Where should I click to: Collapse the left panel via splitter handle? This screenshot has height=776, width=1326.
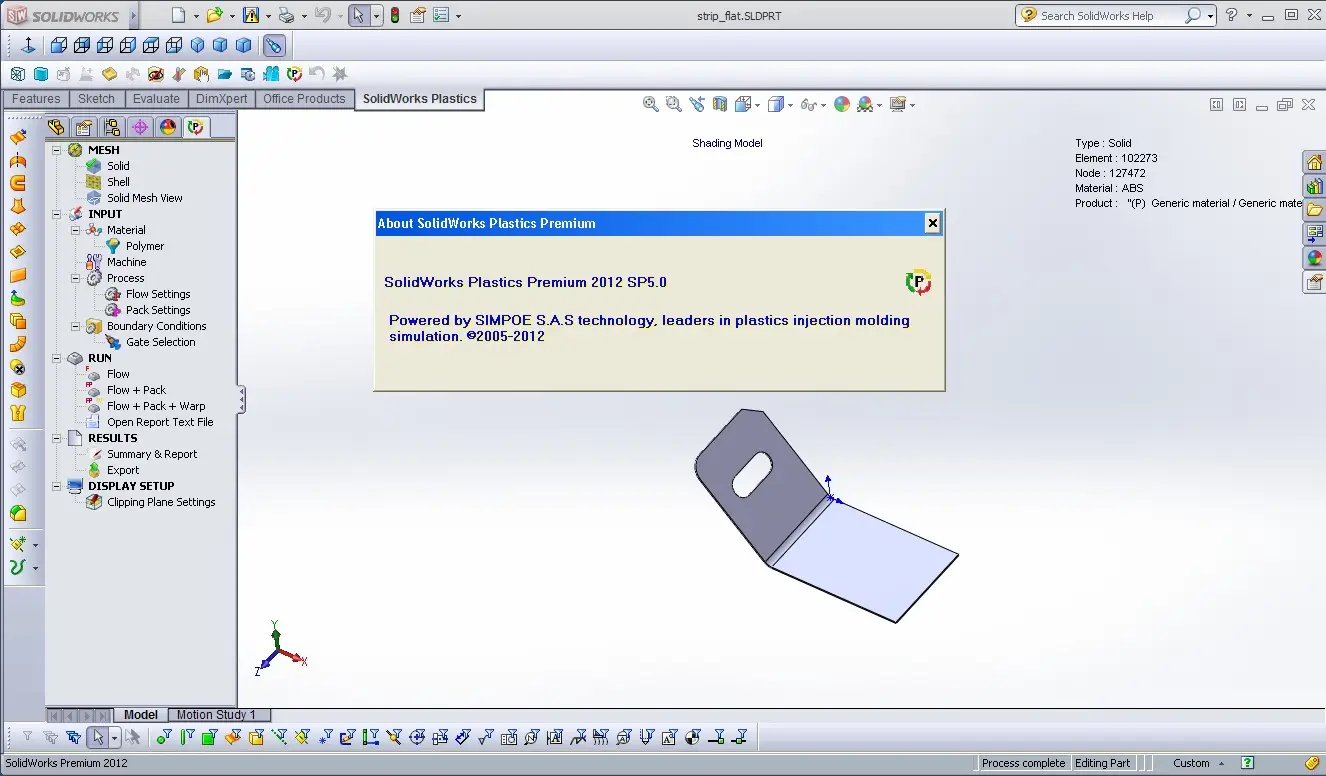[241, 400]
